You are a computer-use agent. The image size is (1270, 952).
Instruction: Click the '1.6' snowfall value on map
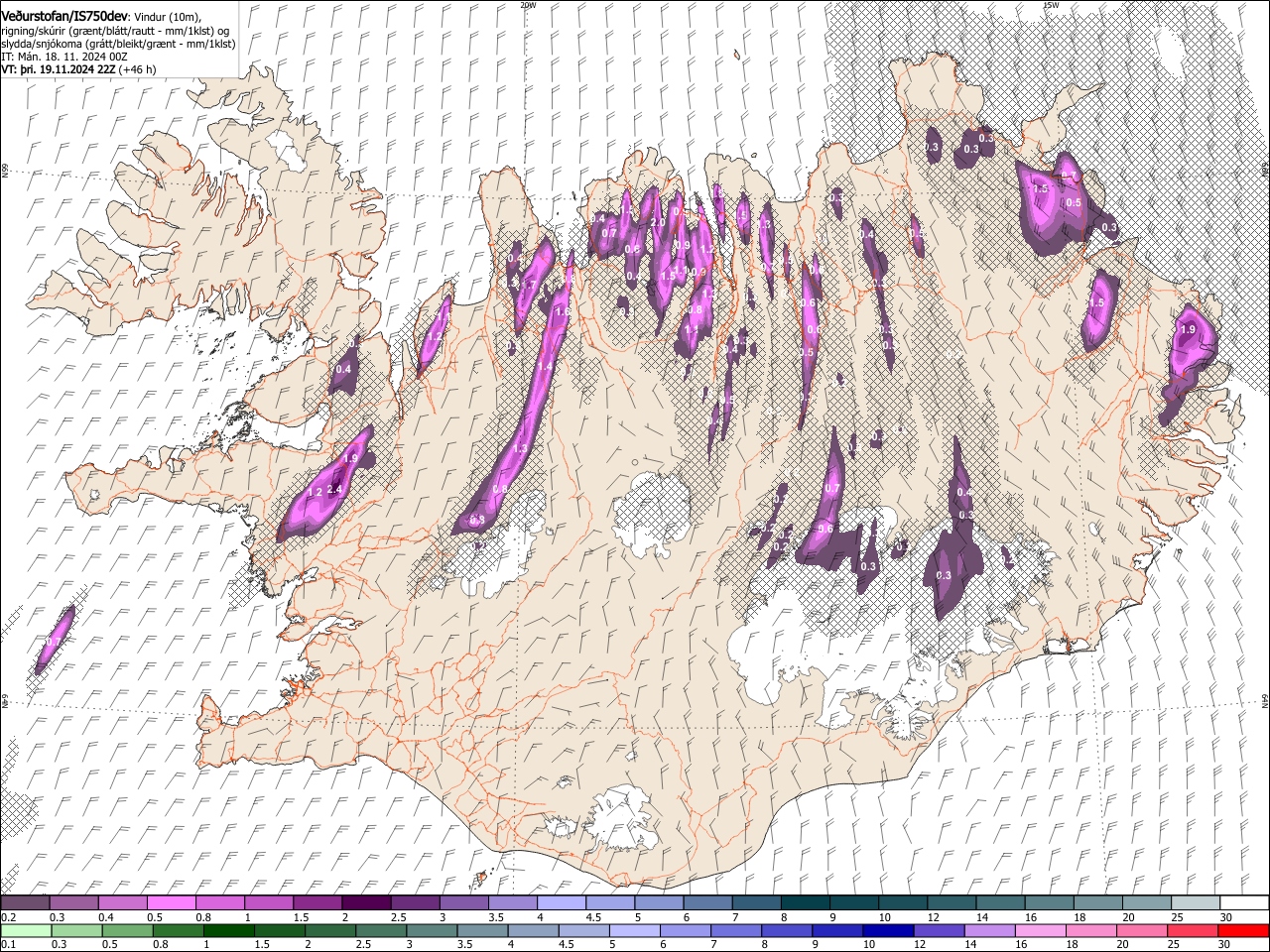coord(563,312)
